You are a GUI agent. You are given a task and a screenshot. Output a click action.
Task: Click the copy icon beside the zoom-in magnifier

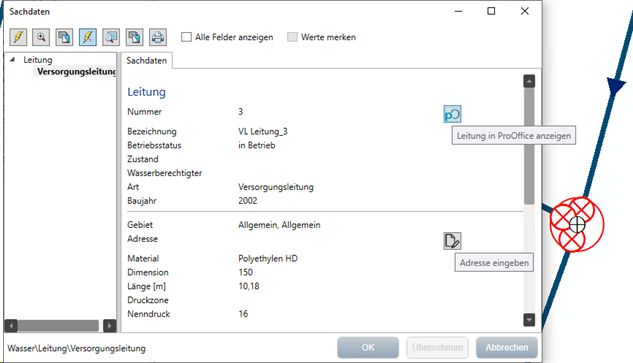[x=65, y=37]
